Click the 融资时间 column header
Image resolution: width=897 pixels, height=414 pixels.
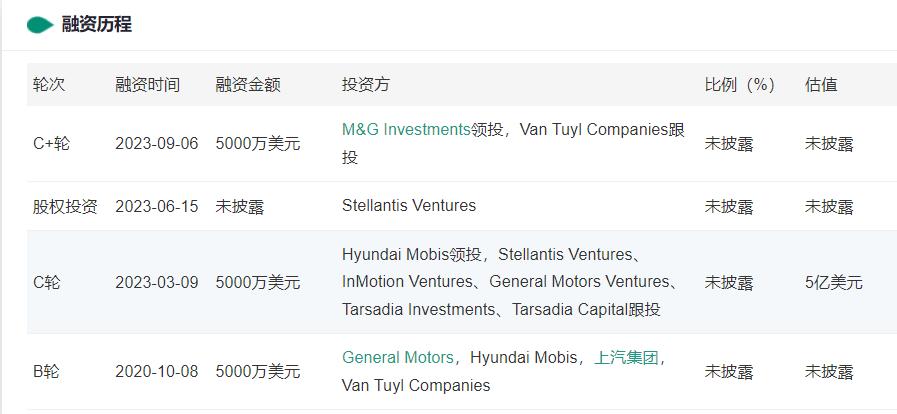(147, 85)
